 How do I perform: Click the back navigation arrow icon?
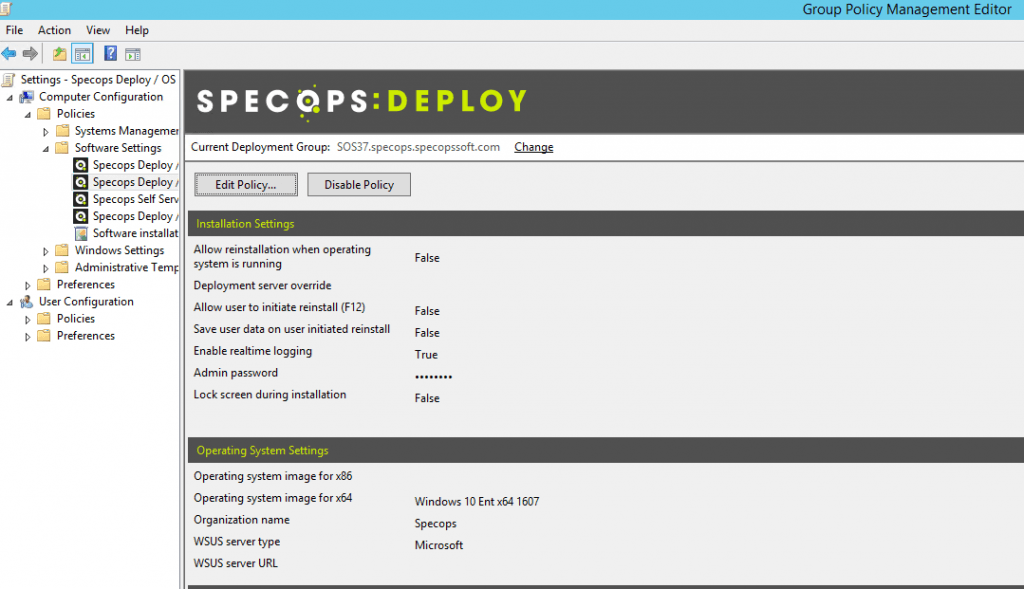pyautogui.click(x=9, y=53)
